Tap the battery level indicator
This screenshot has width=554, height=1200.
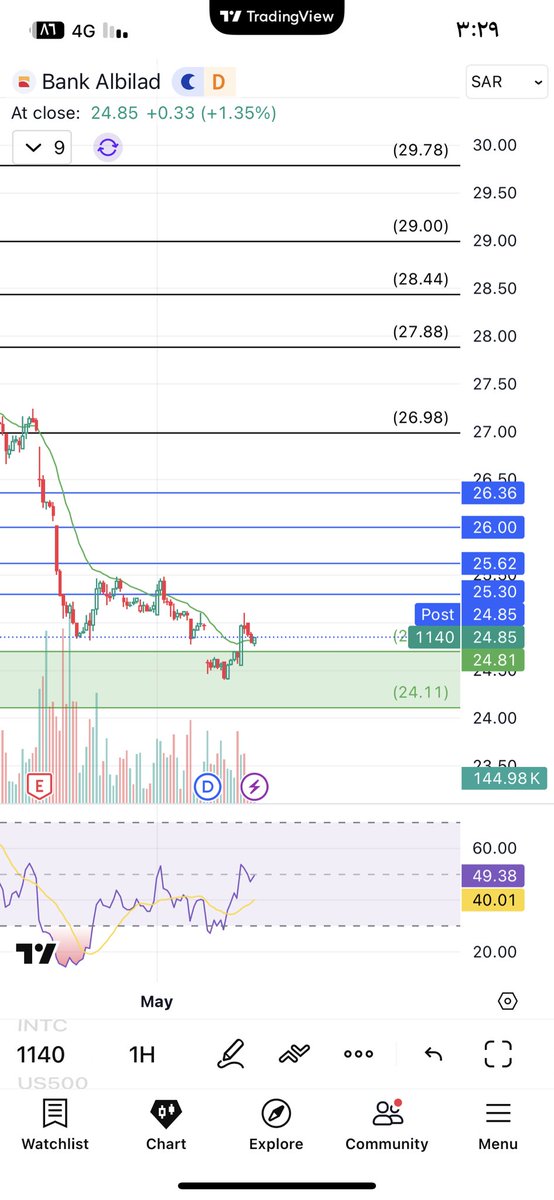(x=48, y=31)
